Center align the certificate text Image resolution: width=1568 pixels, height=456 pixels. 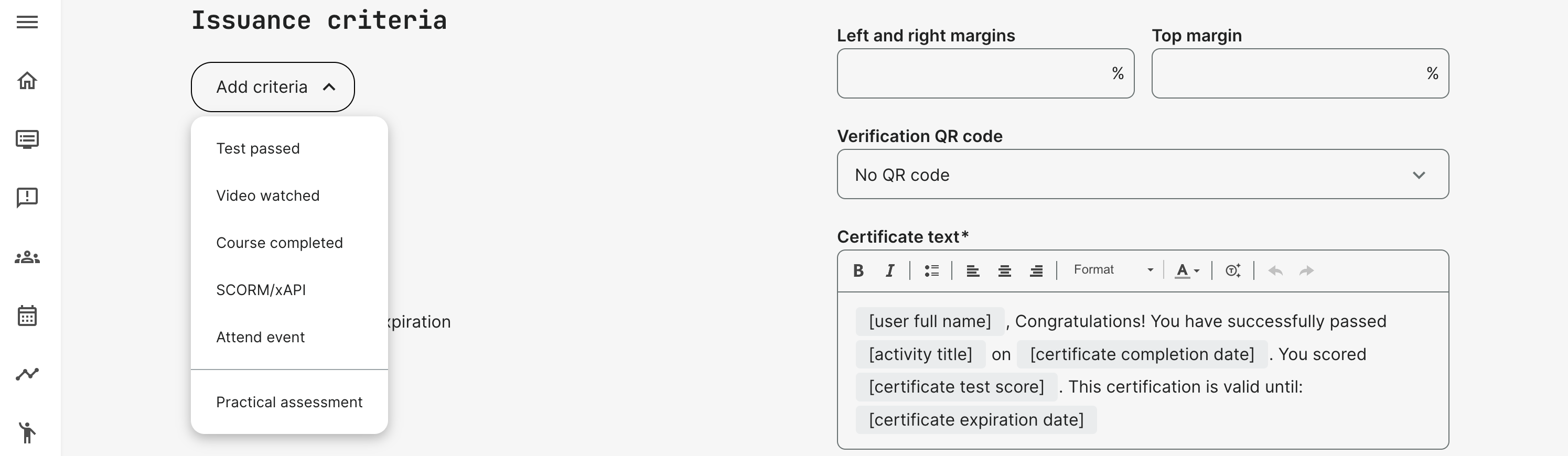pyautogui.click(x=1004, y=270)
